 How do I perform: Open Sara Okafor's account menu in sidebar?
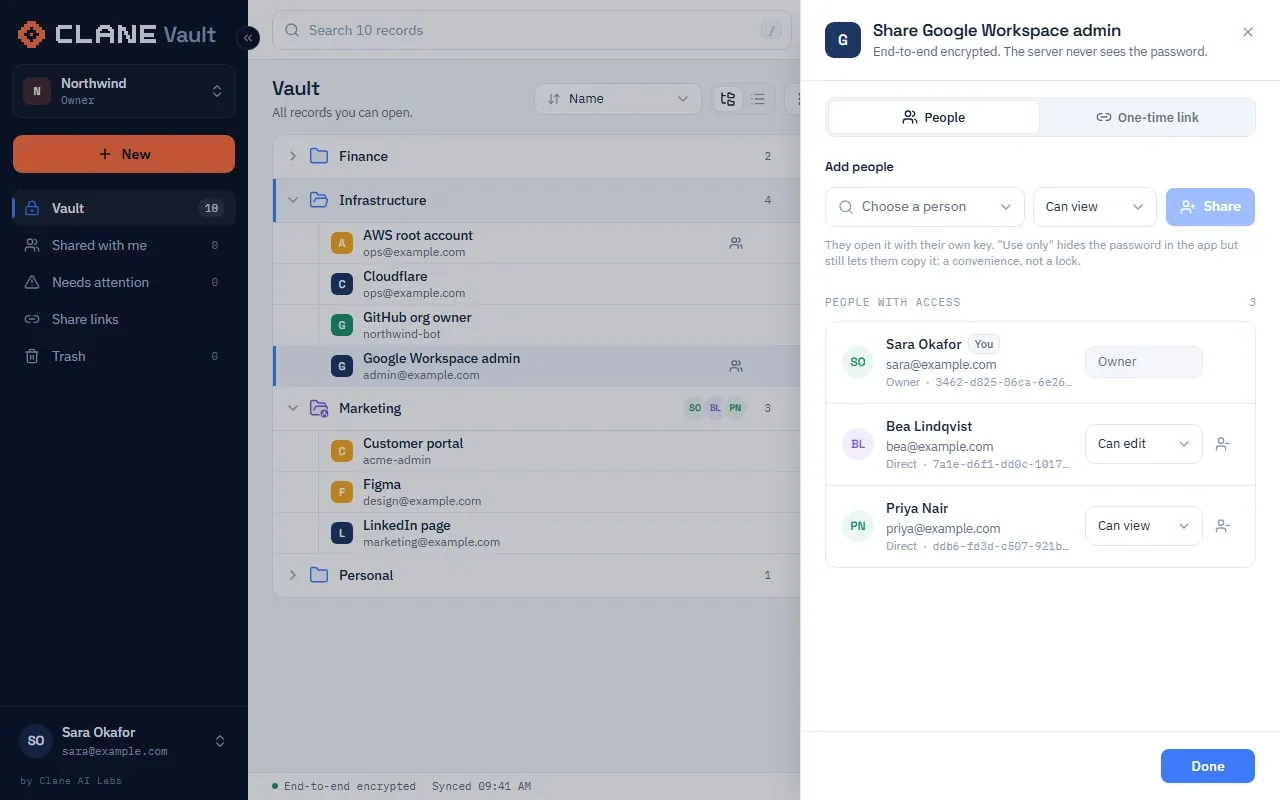tap(124, 741)
